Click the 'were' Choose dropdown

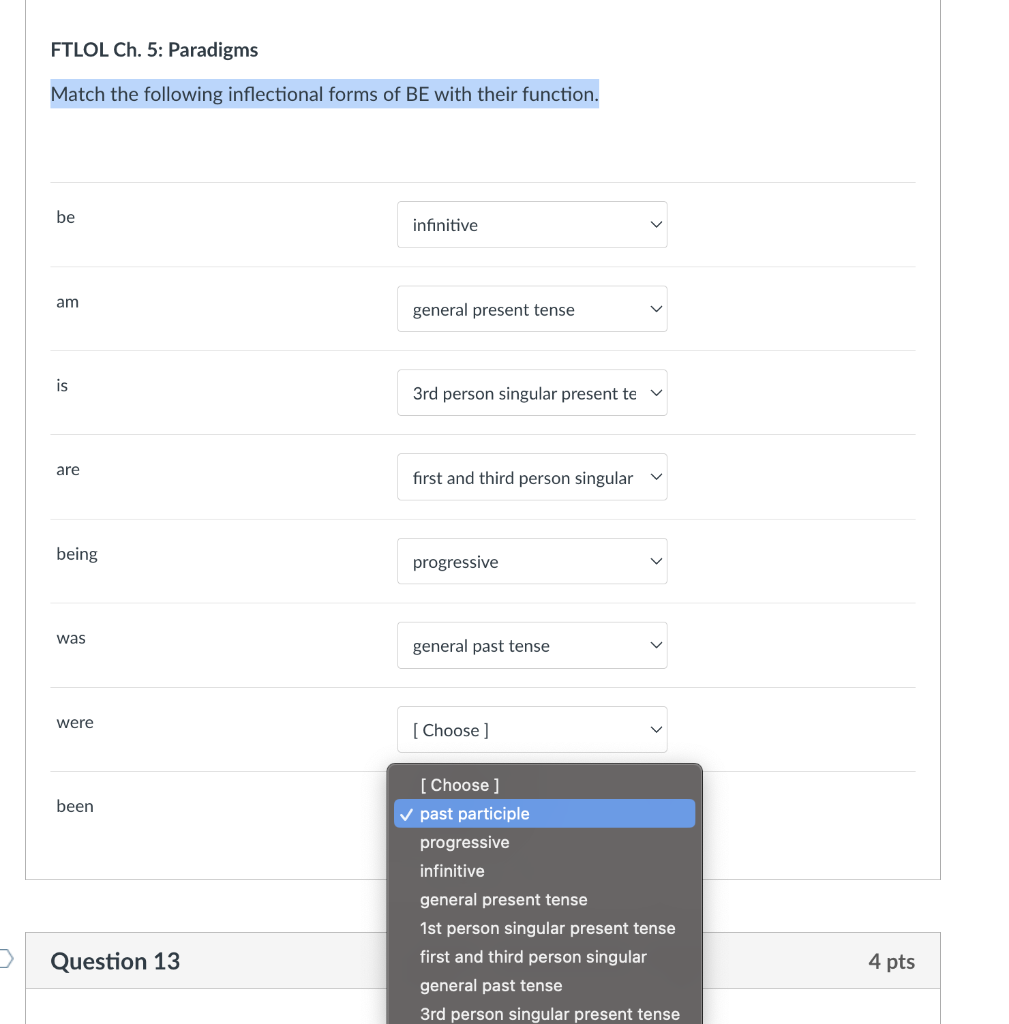[531, 730]
